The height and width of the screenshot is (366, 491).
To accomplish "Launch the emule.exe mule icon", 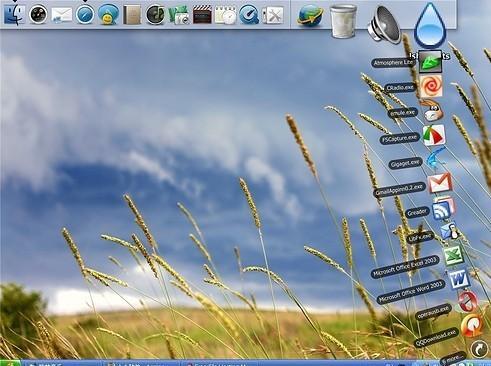I will [433, 110].
